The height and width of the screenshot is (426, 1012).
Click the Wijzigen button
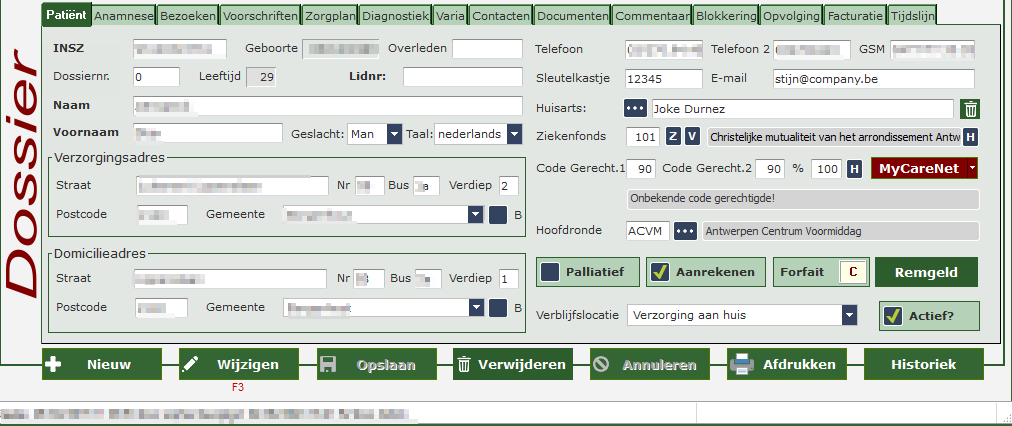pyautogui.click(x=237, y=365)
